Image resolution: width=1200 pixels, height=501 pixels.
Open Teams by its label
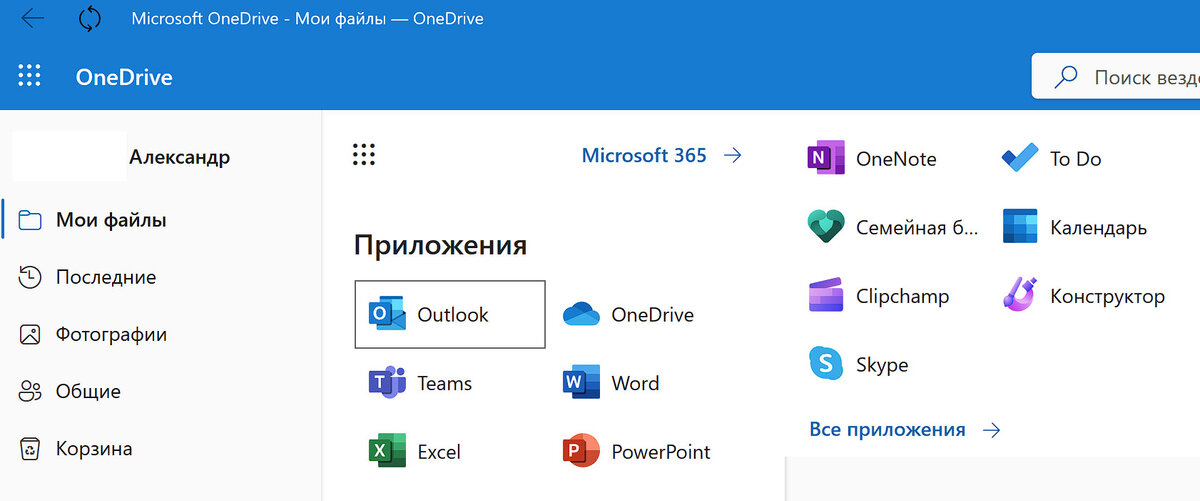pyautogui.click(x=444, y=383)
